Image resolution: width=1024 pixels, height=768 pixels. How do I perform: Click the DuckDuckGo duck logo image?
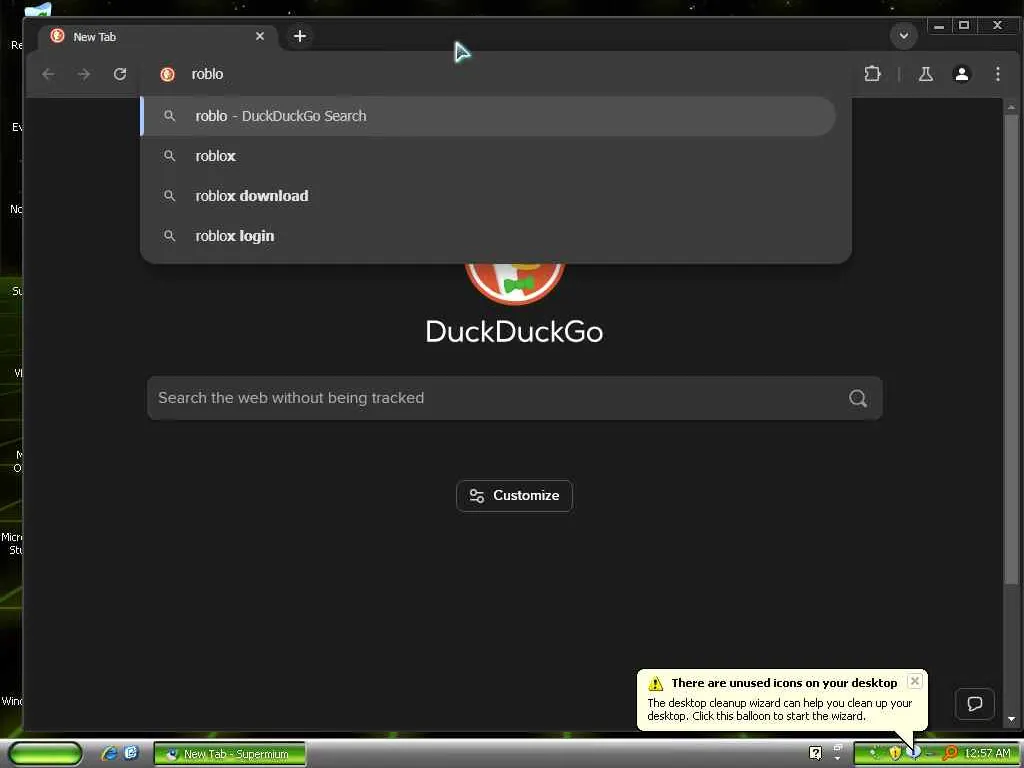515,284
